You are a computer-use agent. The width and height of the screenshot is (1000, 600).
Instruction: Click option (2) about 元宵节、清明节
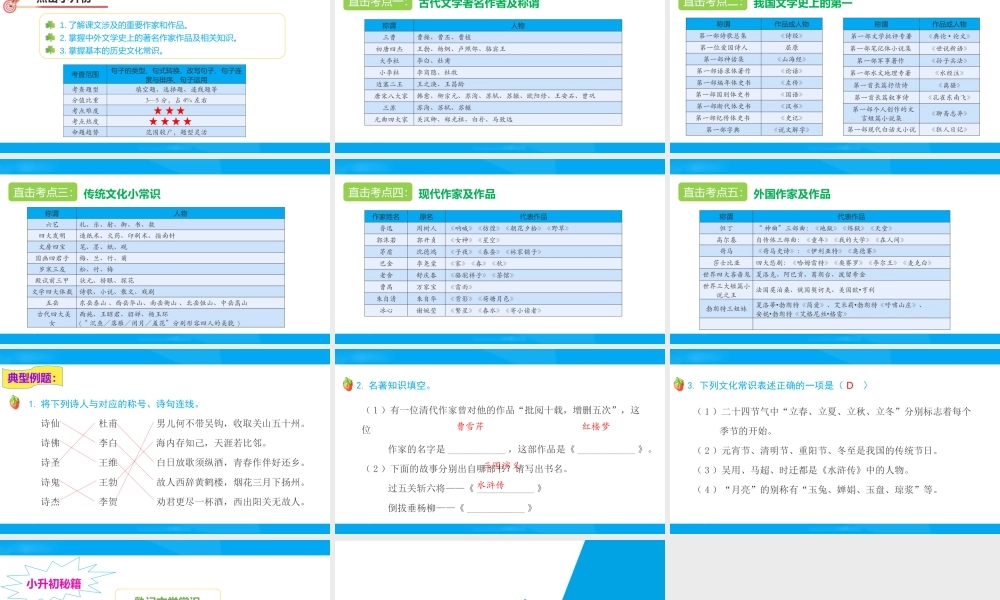pyautogui.click(x=818, y=450)
